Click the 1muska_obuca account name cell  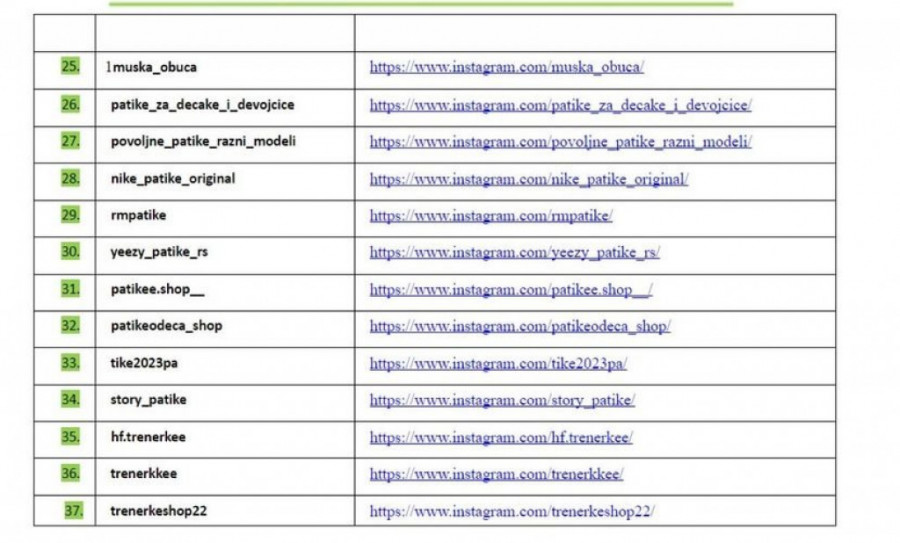152,68
